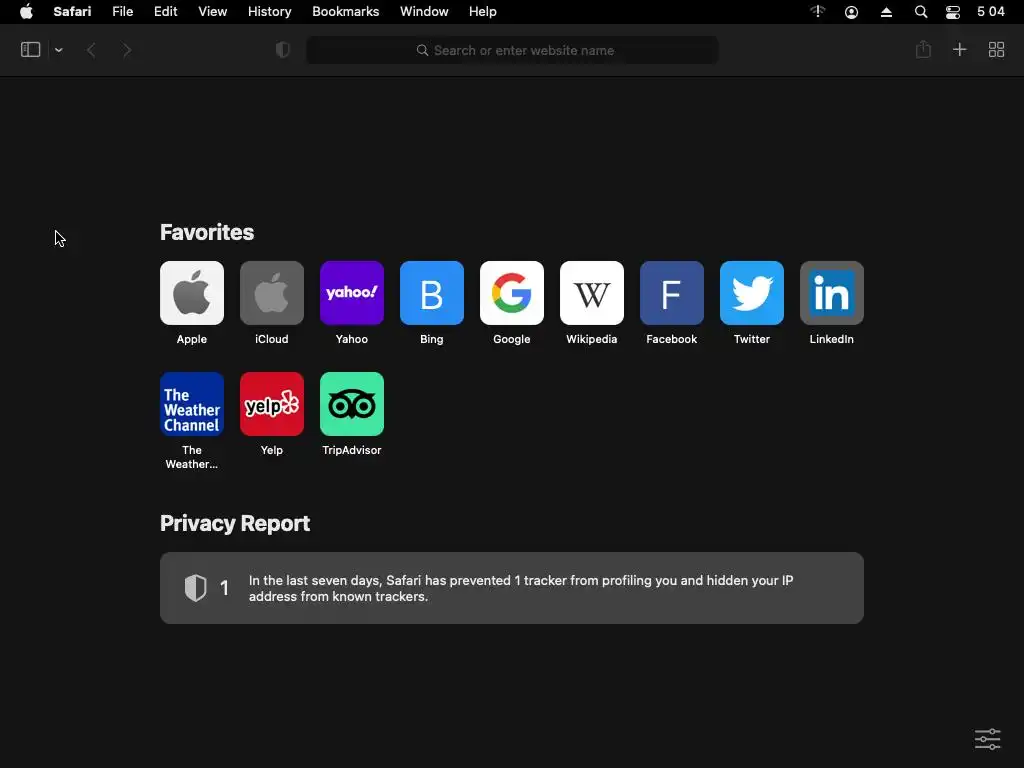
Task: Open the Yelp favorite tile
Action: 272,404
